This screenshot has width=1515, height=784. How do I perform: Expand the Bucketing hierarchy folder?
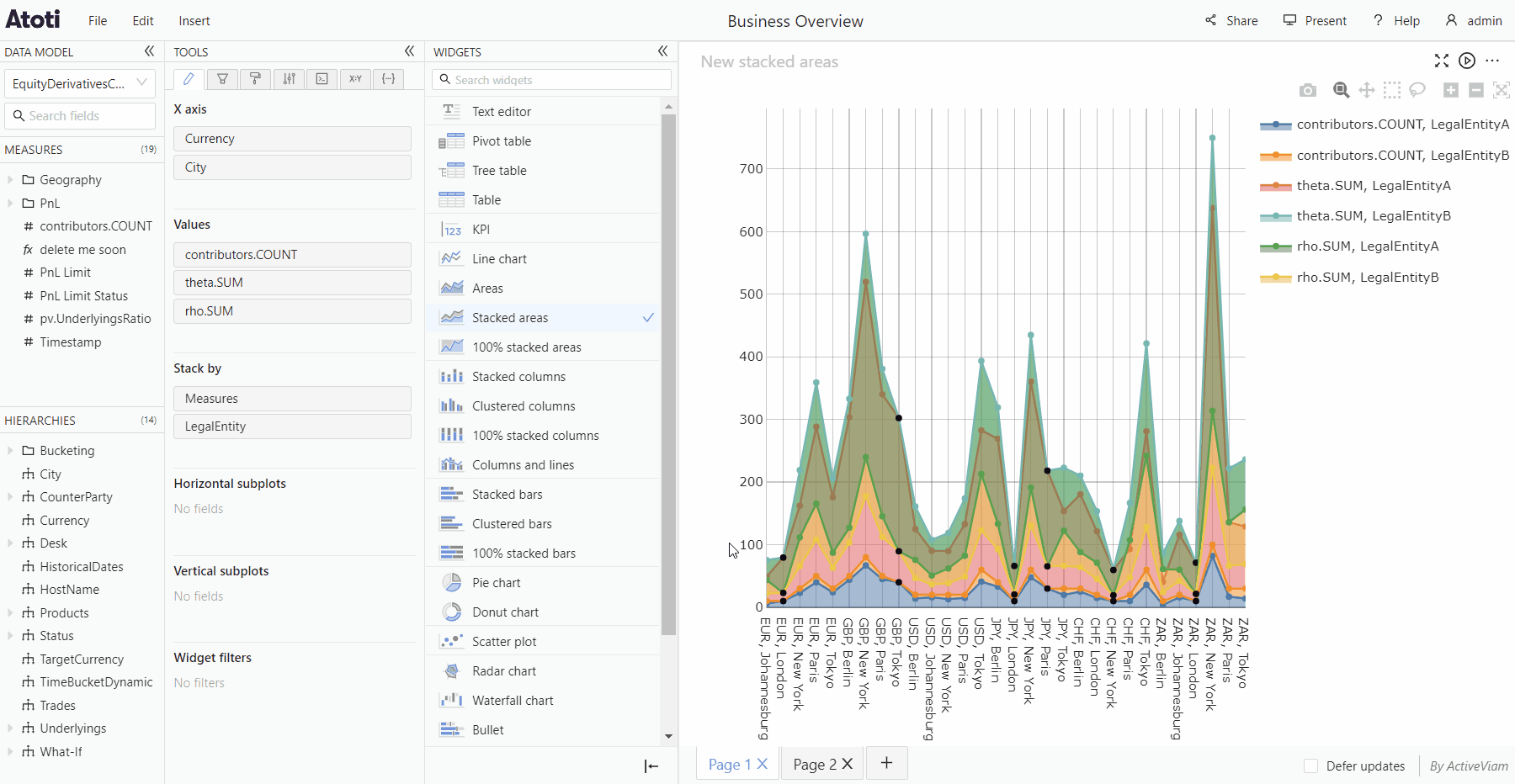coord(10,450)
